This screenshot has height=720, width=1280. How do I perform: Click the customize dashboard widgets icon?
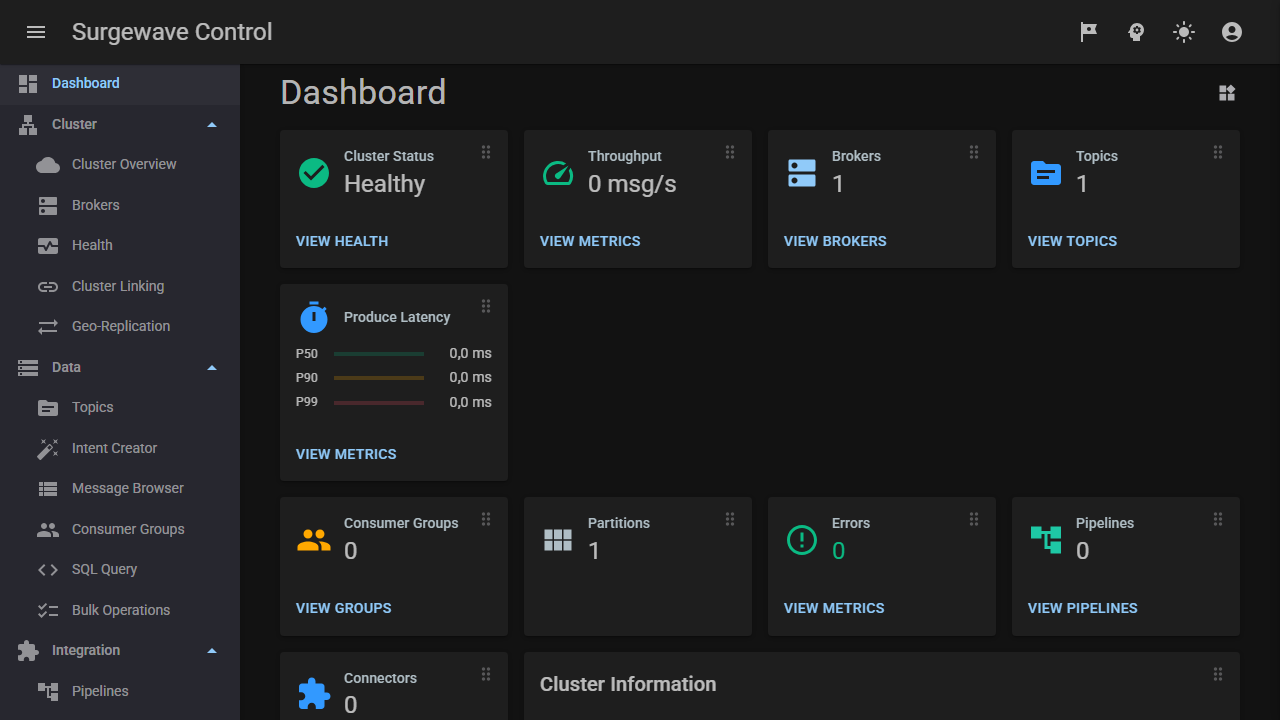pyautogui.click(x=1227, y=93)
